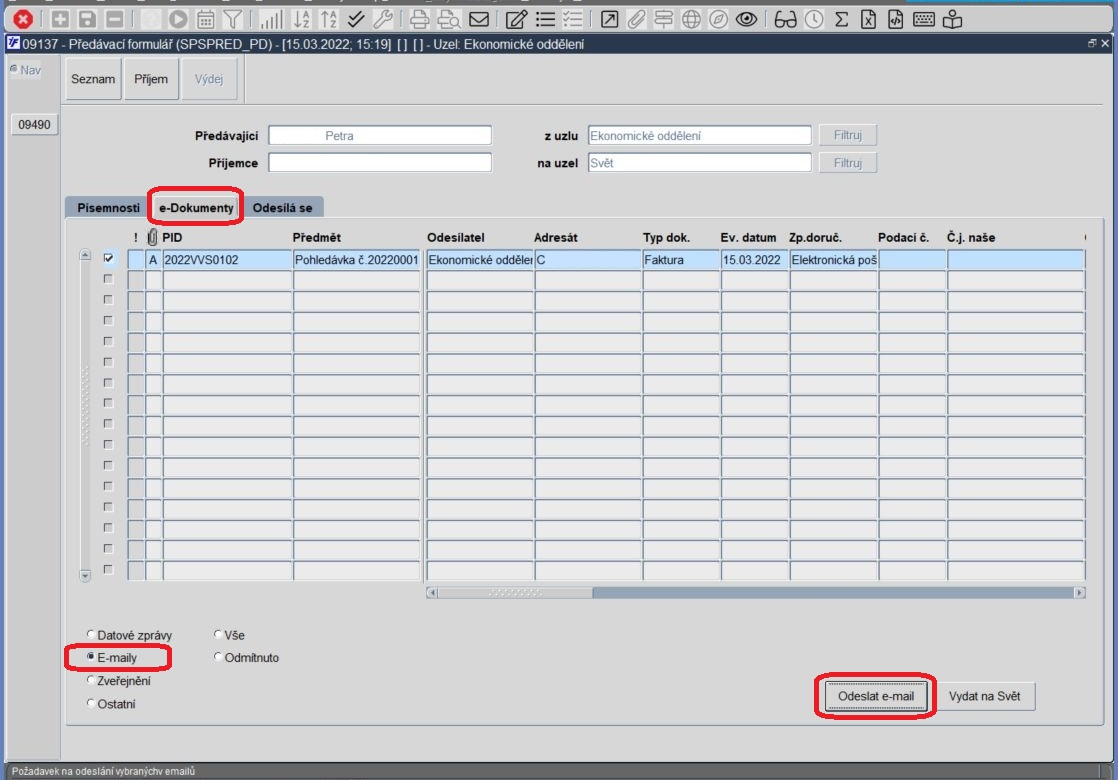The width and height of the screenshot is (1118, 780).
Task: Click the filter funnel icon in toolbar
Action: 232,19
